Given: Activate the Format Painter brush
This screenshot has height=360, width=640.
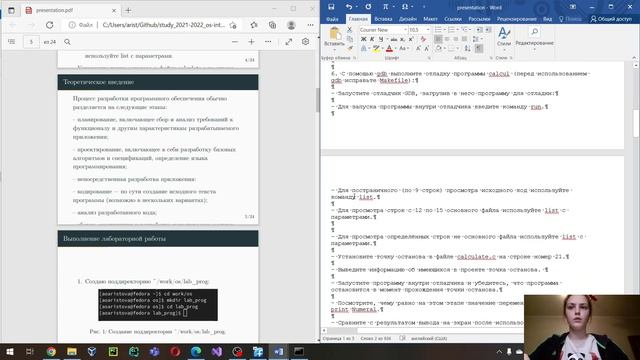Looking at the screenshot, I should point(349,49).
